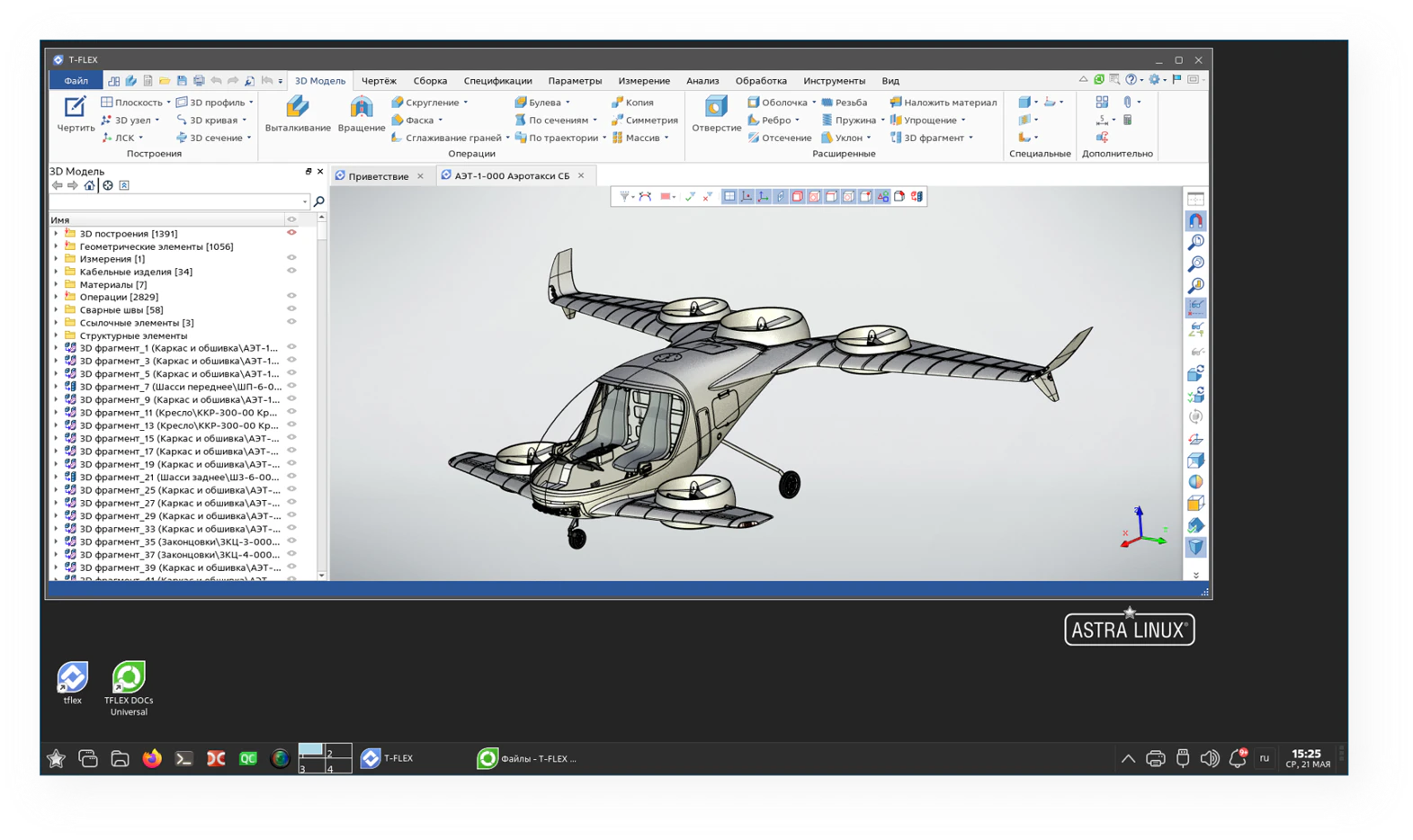
Task: Expand the Материалы [7] folder
Action: pos(56,284)
